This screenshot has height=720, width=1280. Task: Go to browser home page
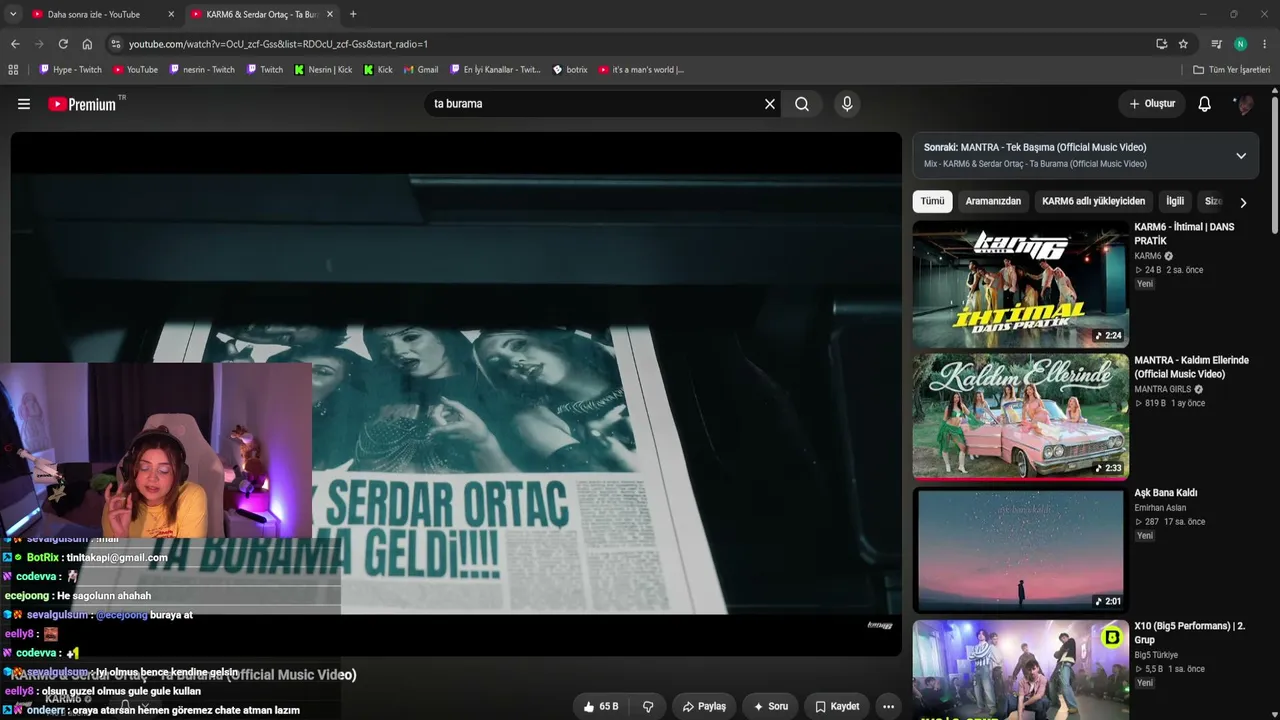87,44
